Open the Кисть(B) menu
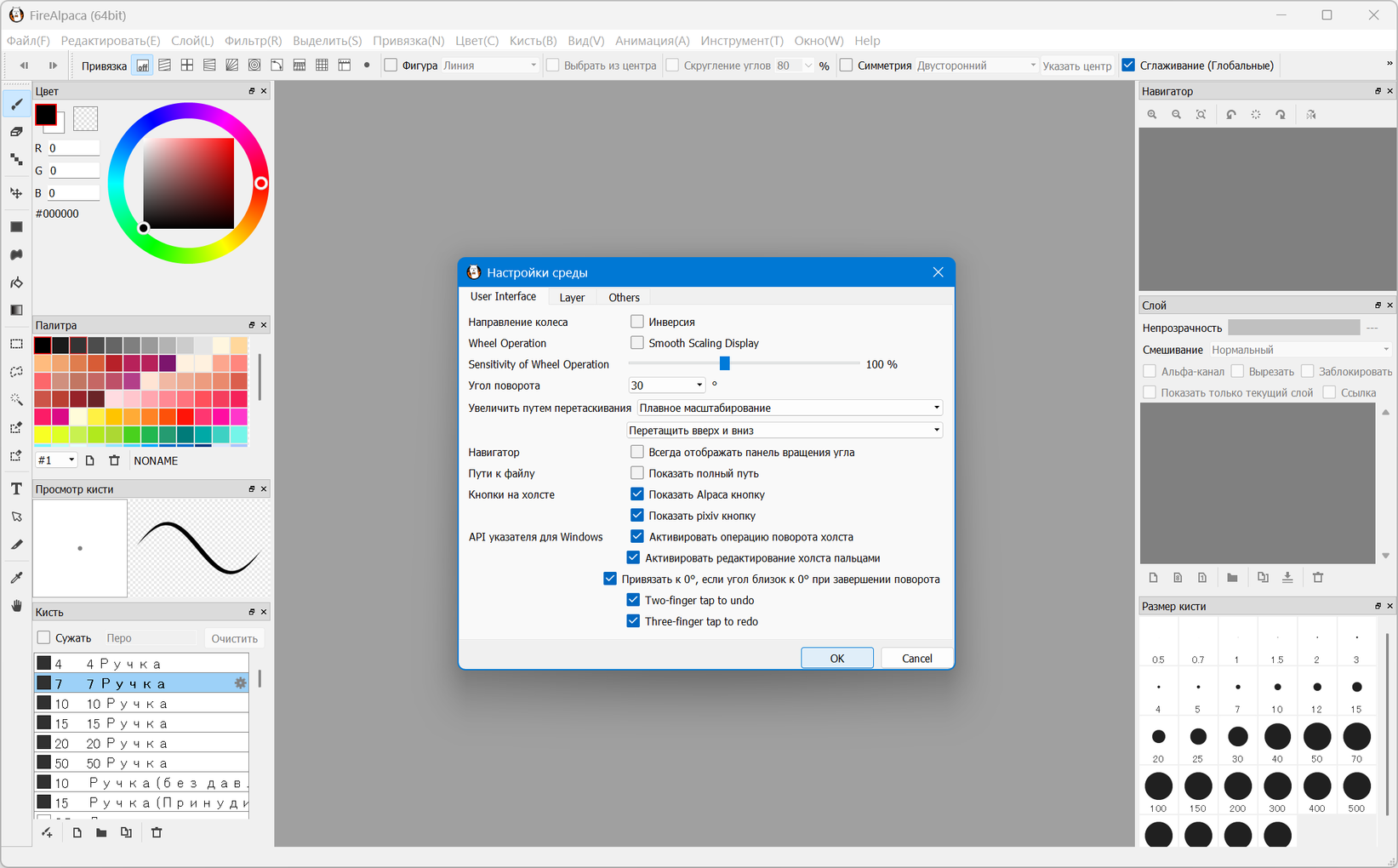 (x=533, y=41)
